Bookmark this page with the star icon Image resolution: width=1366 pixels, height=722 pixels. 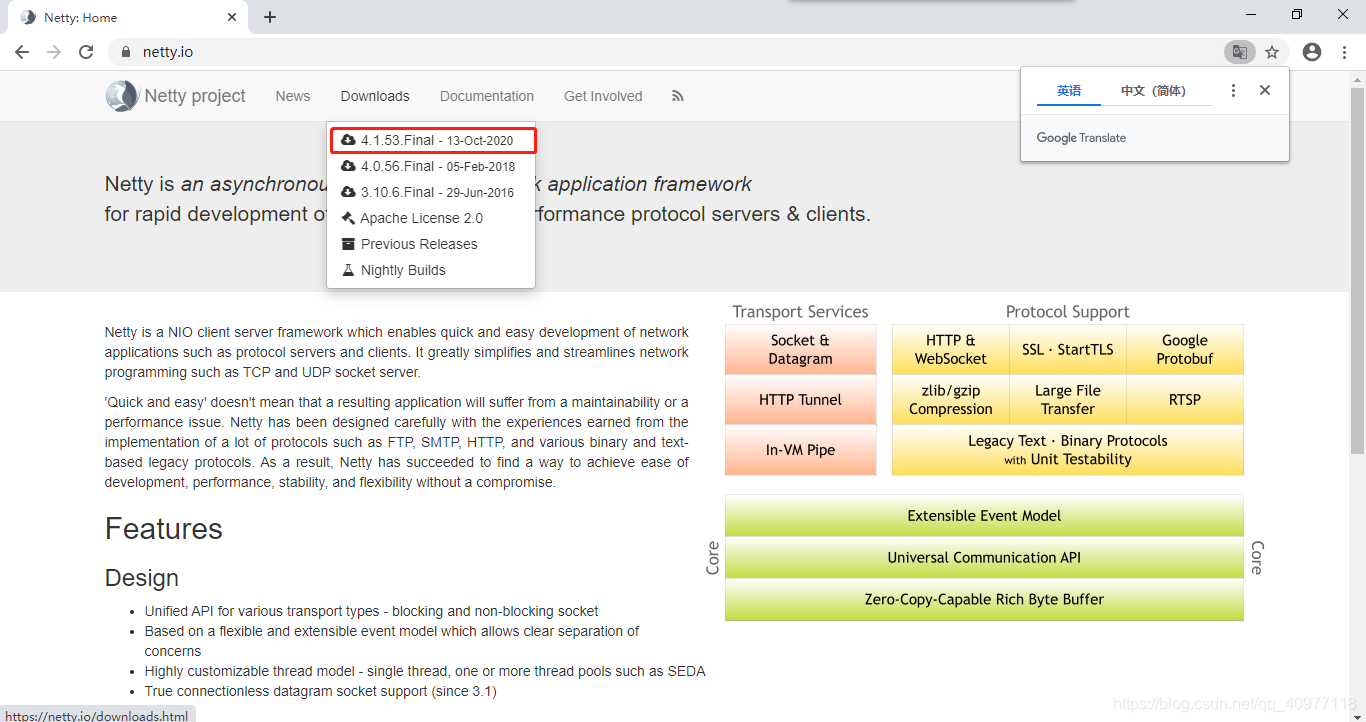1272,52
